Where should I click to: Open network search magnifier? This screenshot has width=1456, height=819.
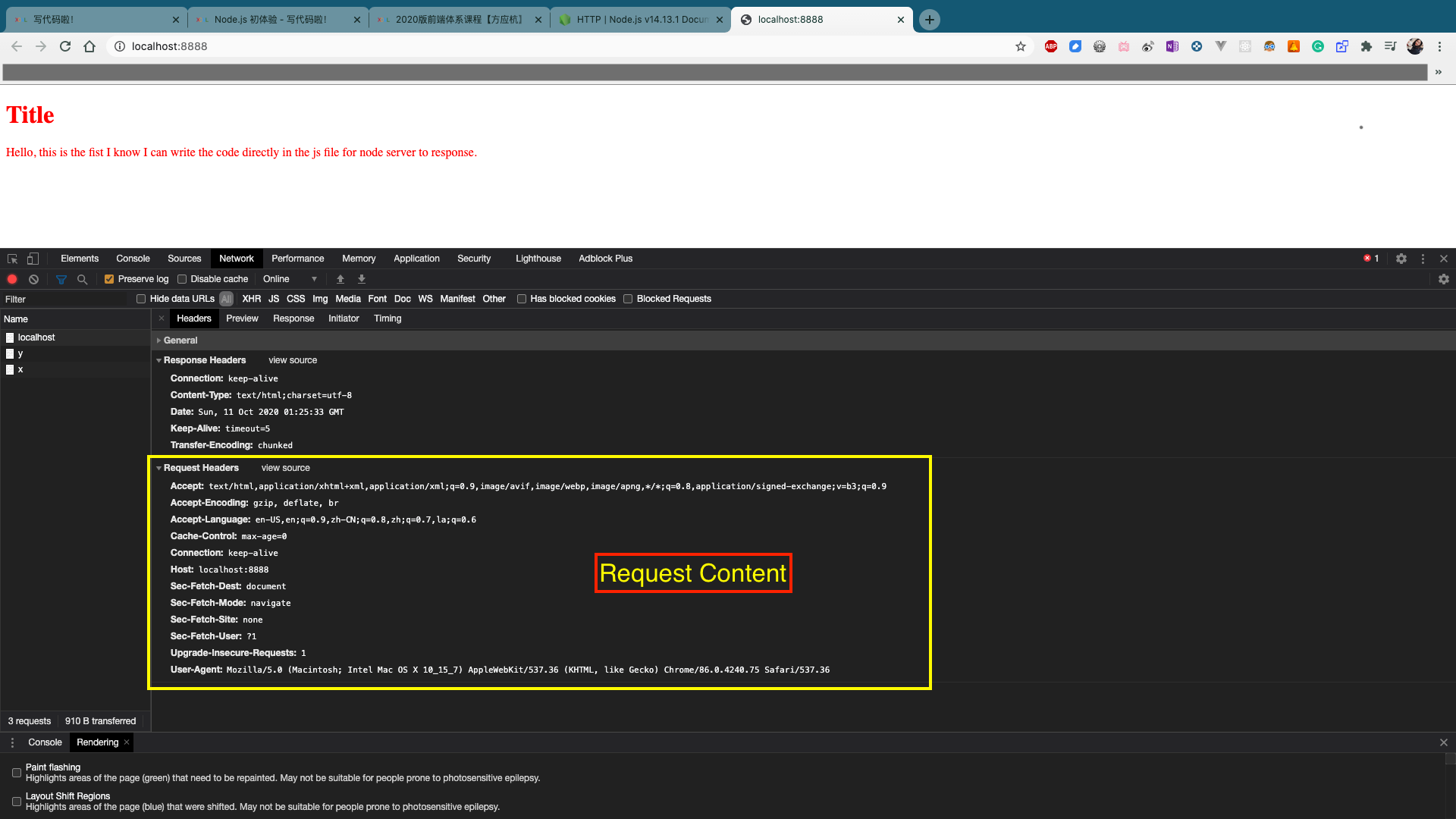83,279
